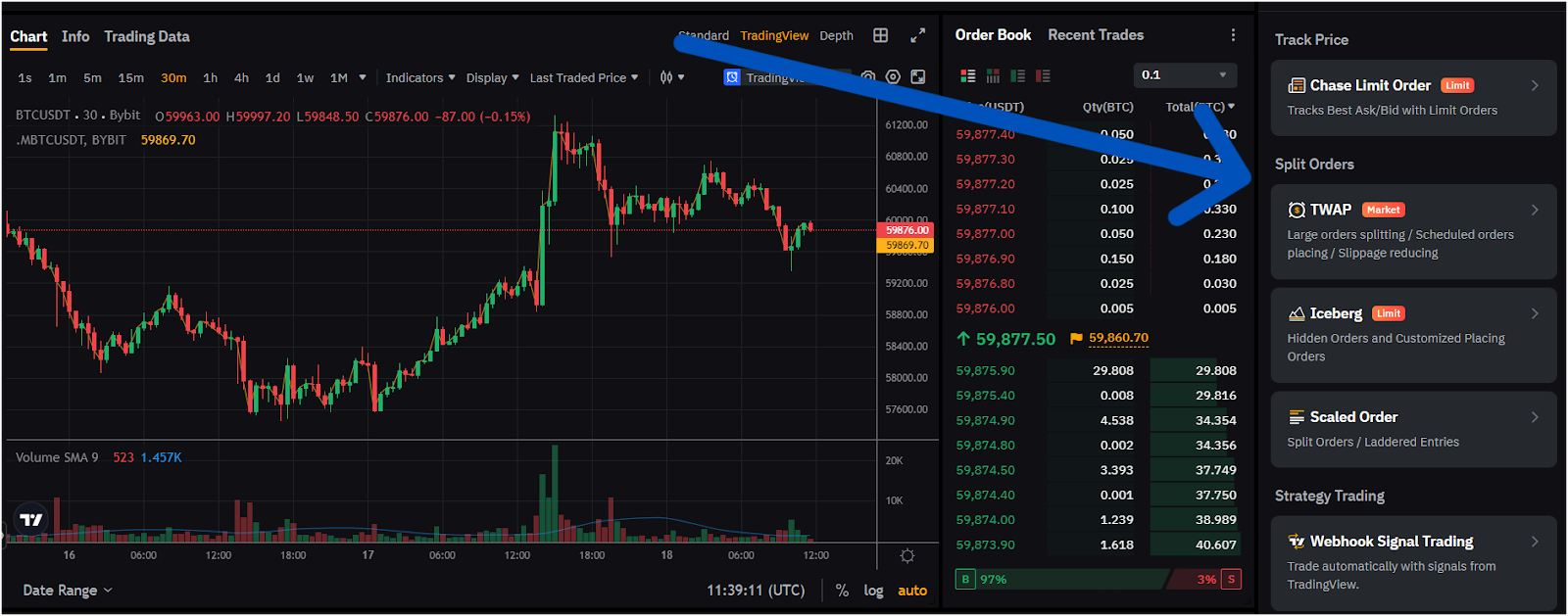The image size is (1568, 616).
Task: Select the 1h timeframe
Action: (210, 77)
